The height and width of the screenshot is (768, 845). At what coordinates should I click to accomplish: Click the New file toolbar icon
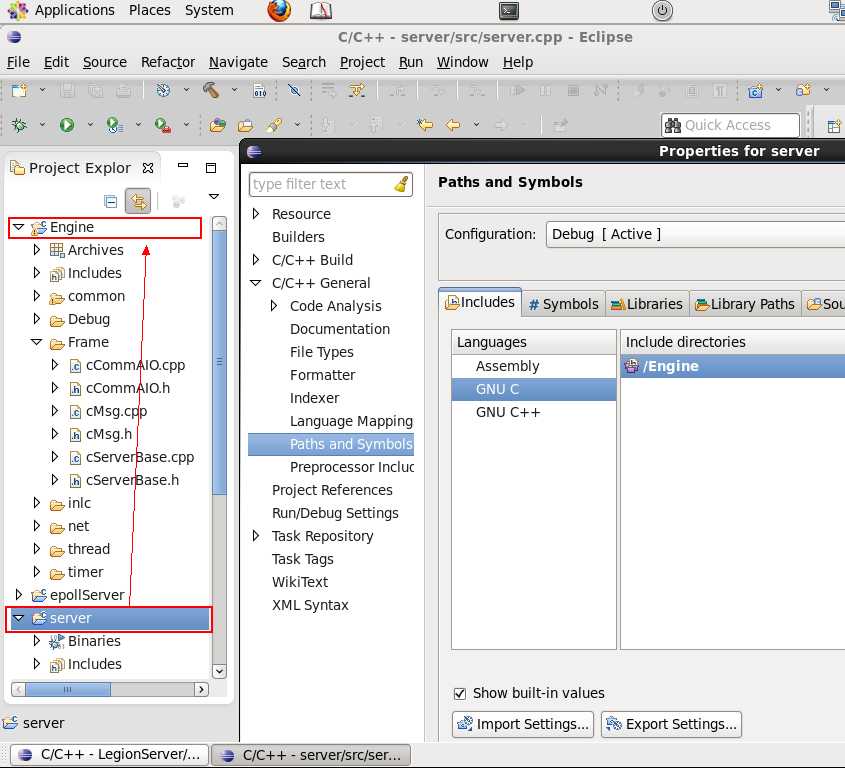point(19,90)
